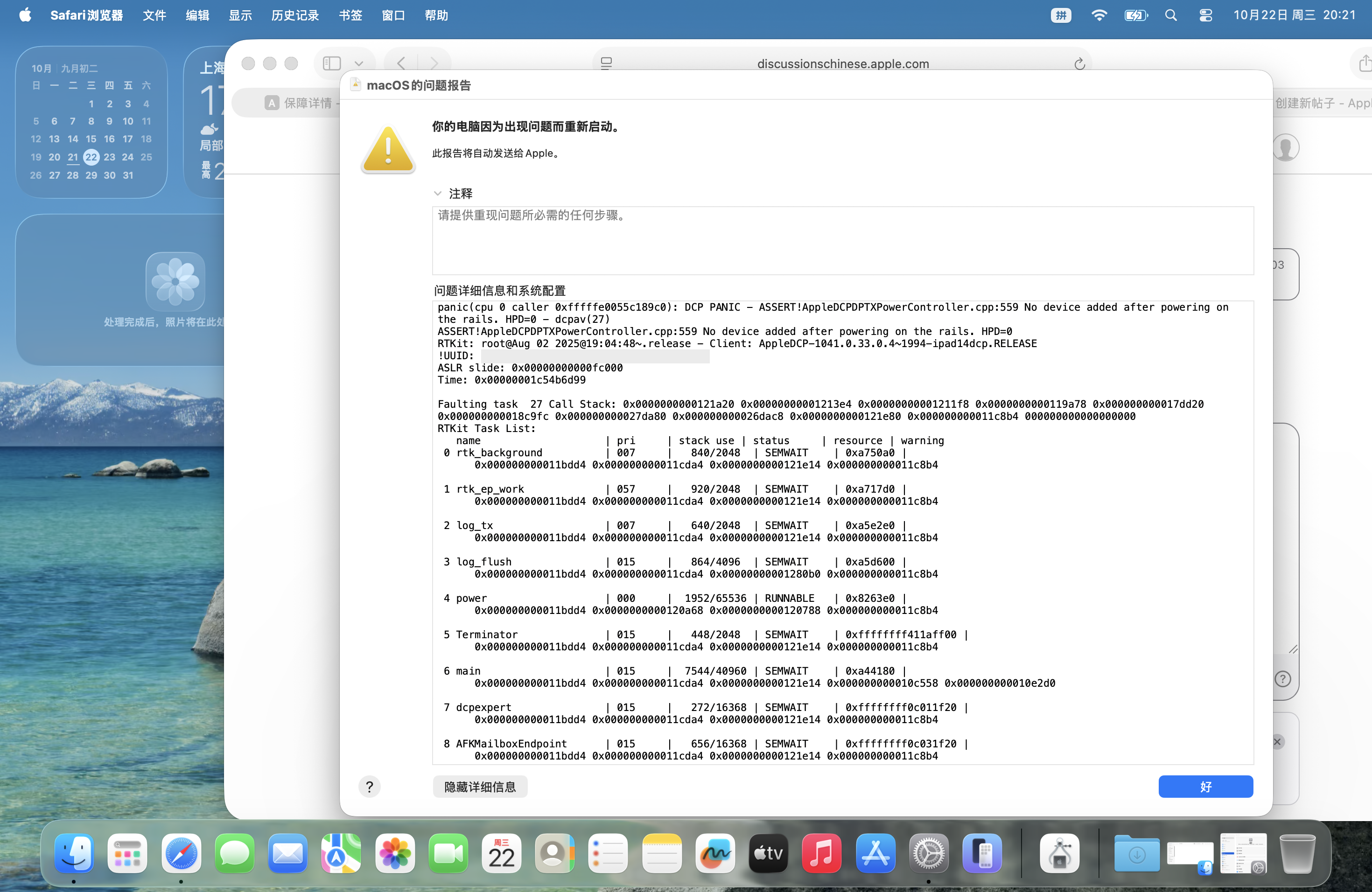
Task: Open the Freeform app from the Dock
Action: [715, 853]
